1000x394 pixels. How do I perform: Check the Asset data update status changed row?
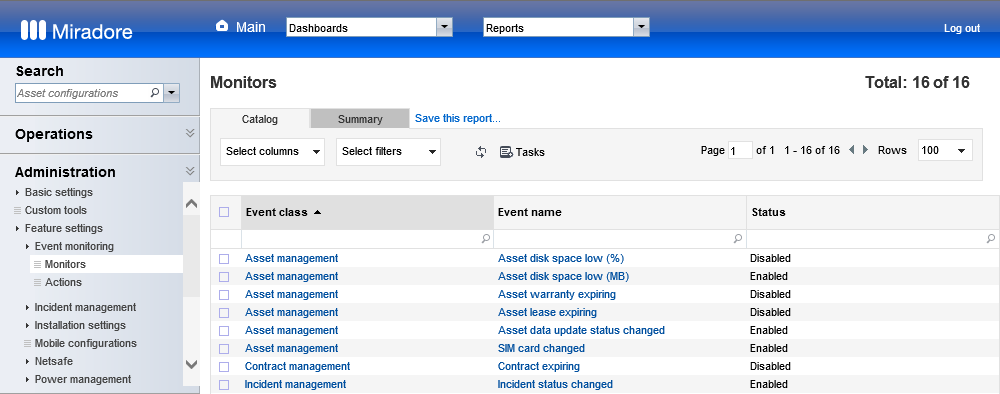tap(224, 331)
